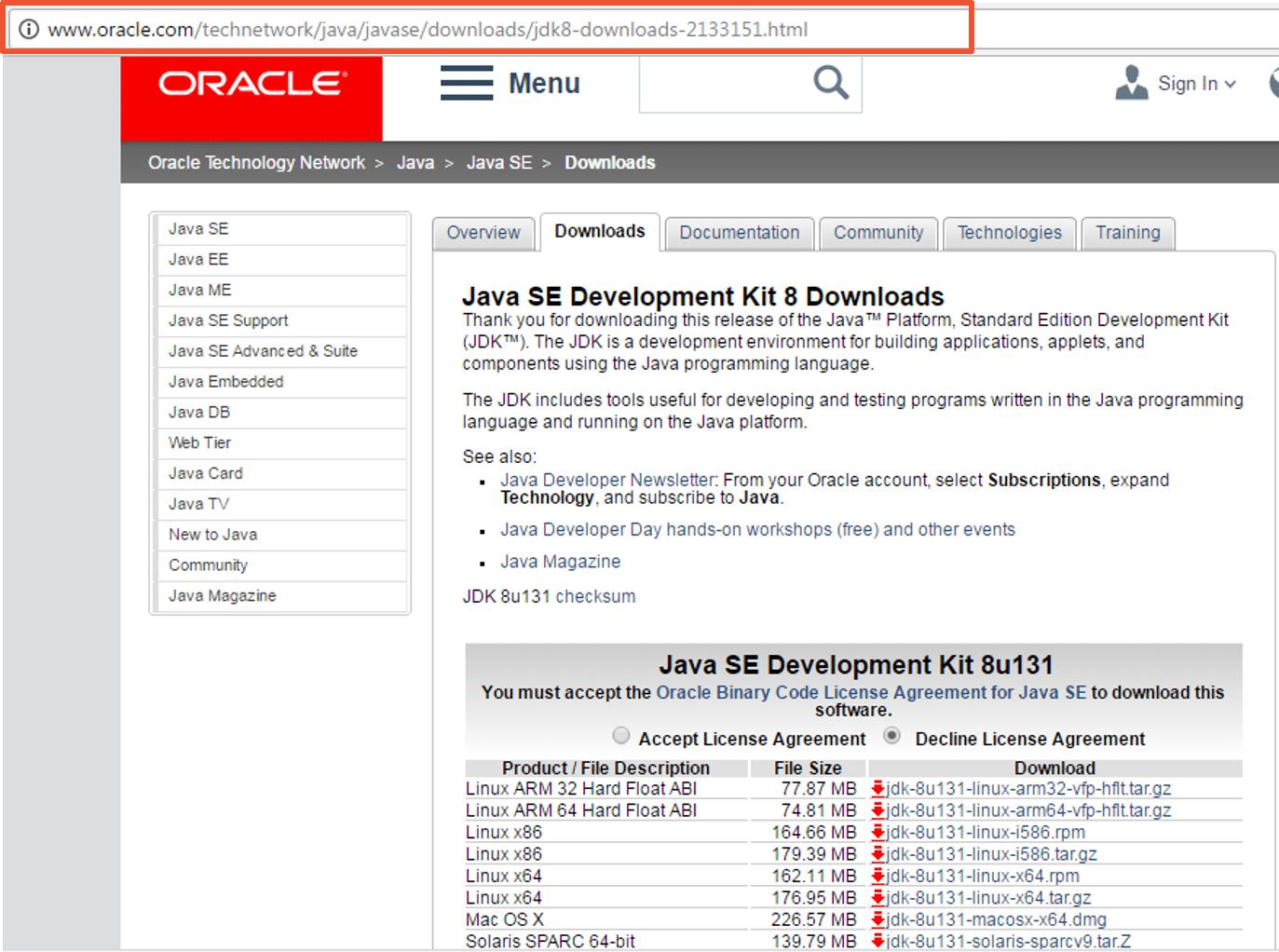The height and width of the screenshot is (952, 1279).
Task: Switch to the Overview tab
Action: pos(483,233)
